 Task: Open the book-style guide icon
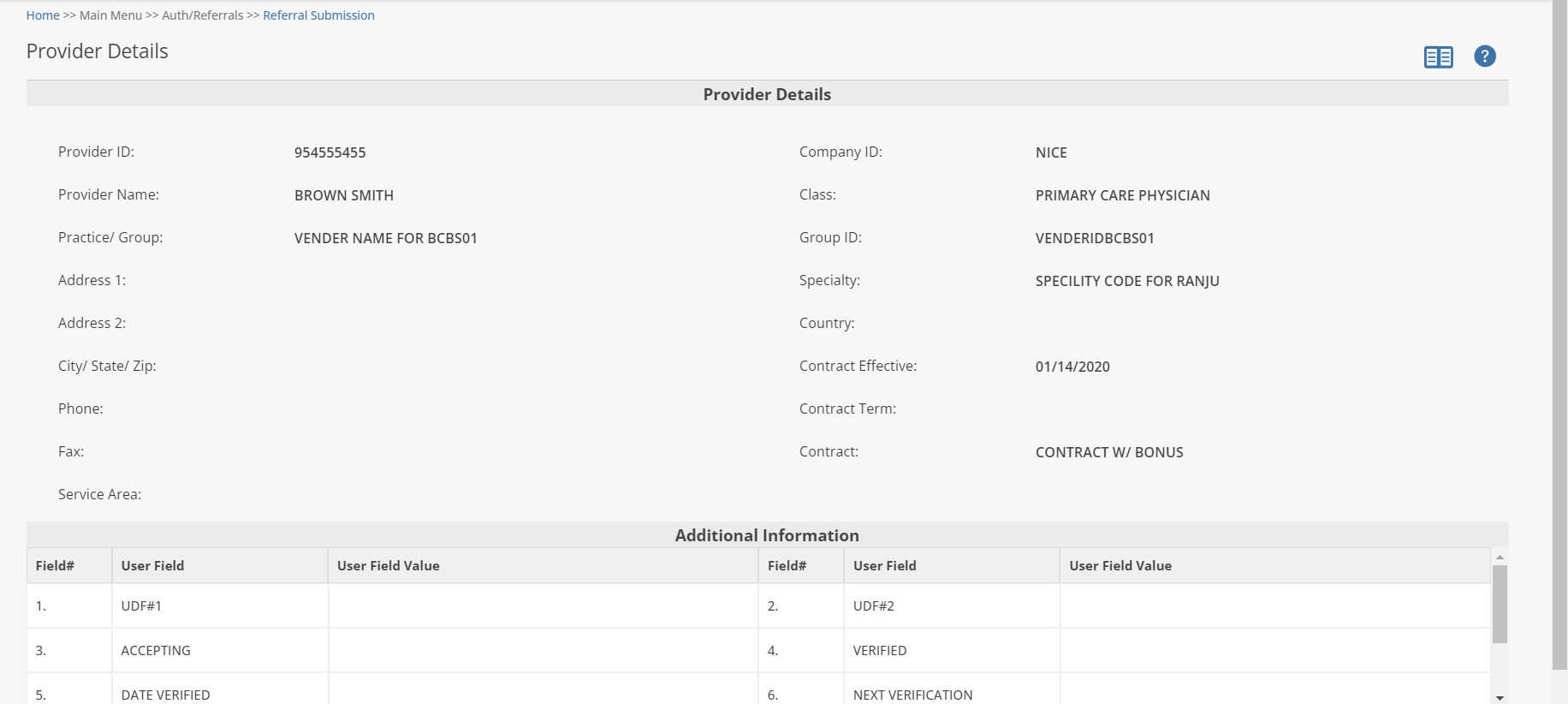pyautogui.click(x=1438, y=57)
